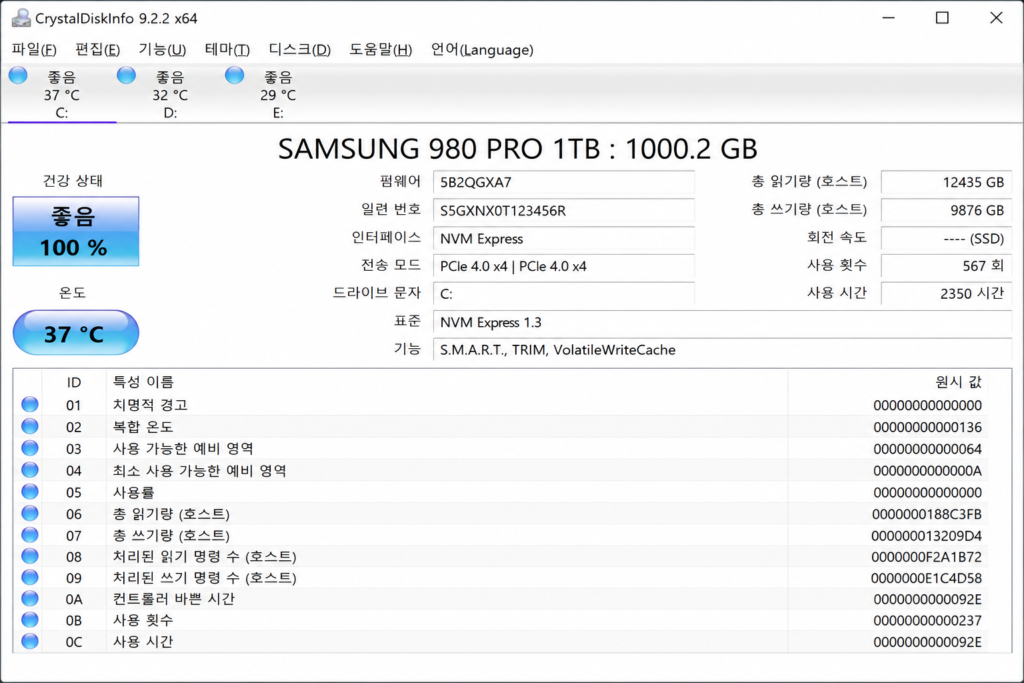
Task: Click the interface field NVM Express
Action: point(564,238)
